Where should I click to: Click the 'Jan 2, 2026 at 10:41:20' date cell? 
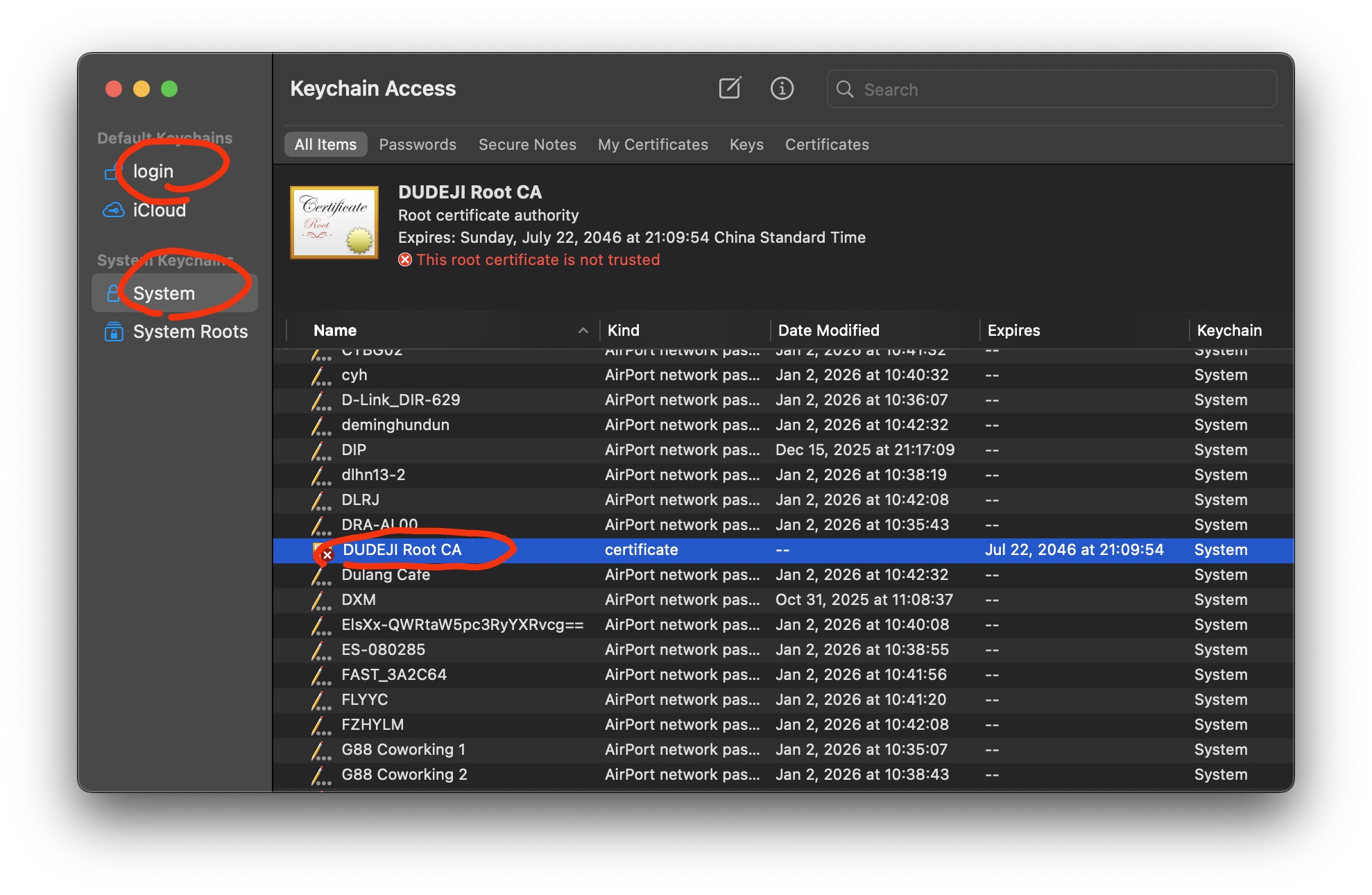coord(861,700)
